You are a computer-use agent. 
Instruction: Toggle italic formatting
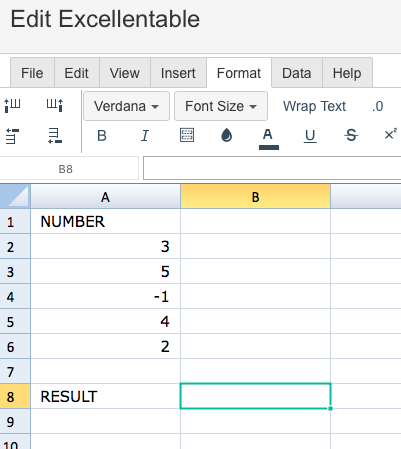pyautogui.click(x=145, y=136)
